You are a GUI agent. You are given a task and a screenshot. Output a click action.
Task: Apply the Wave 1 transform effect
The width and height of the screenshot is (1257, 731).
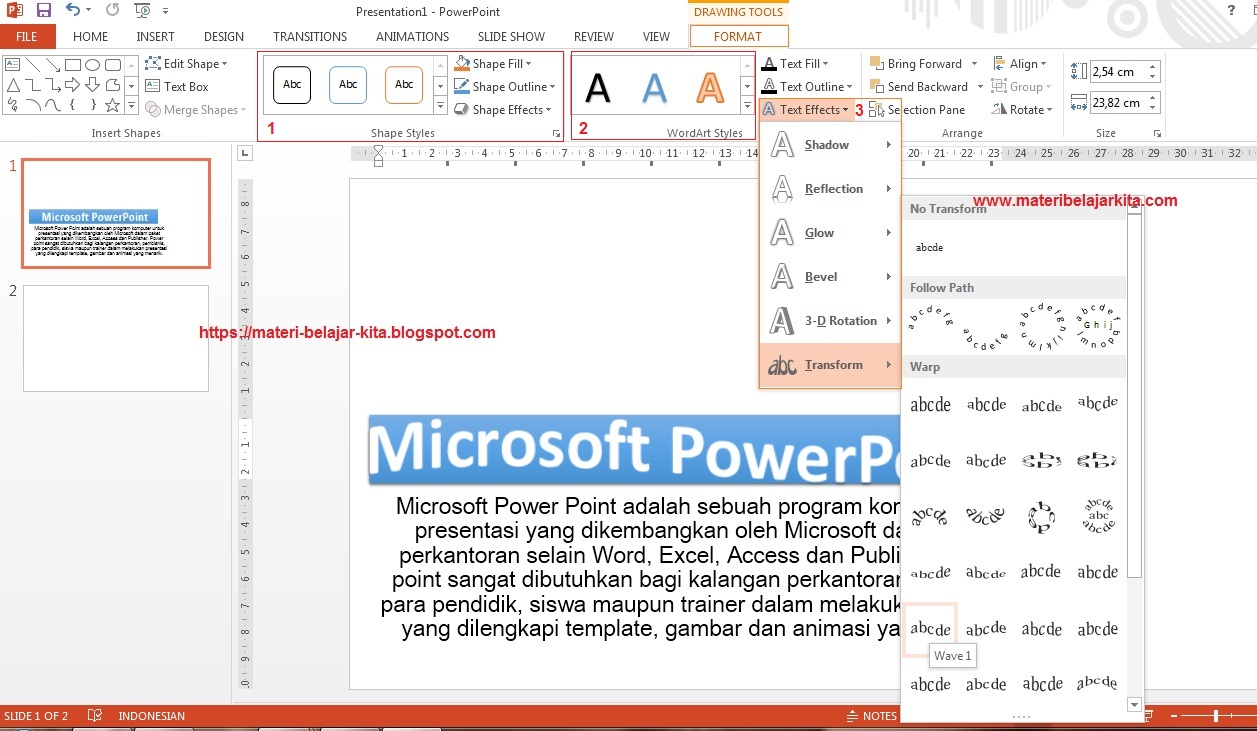pyautogui.click(x=930, y=627)
